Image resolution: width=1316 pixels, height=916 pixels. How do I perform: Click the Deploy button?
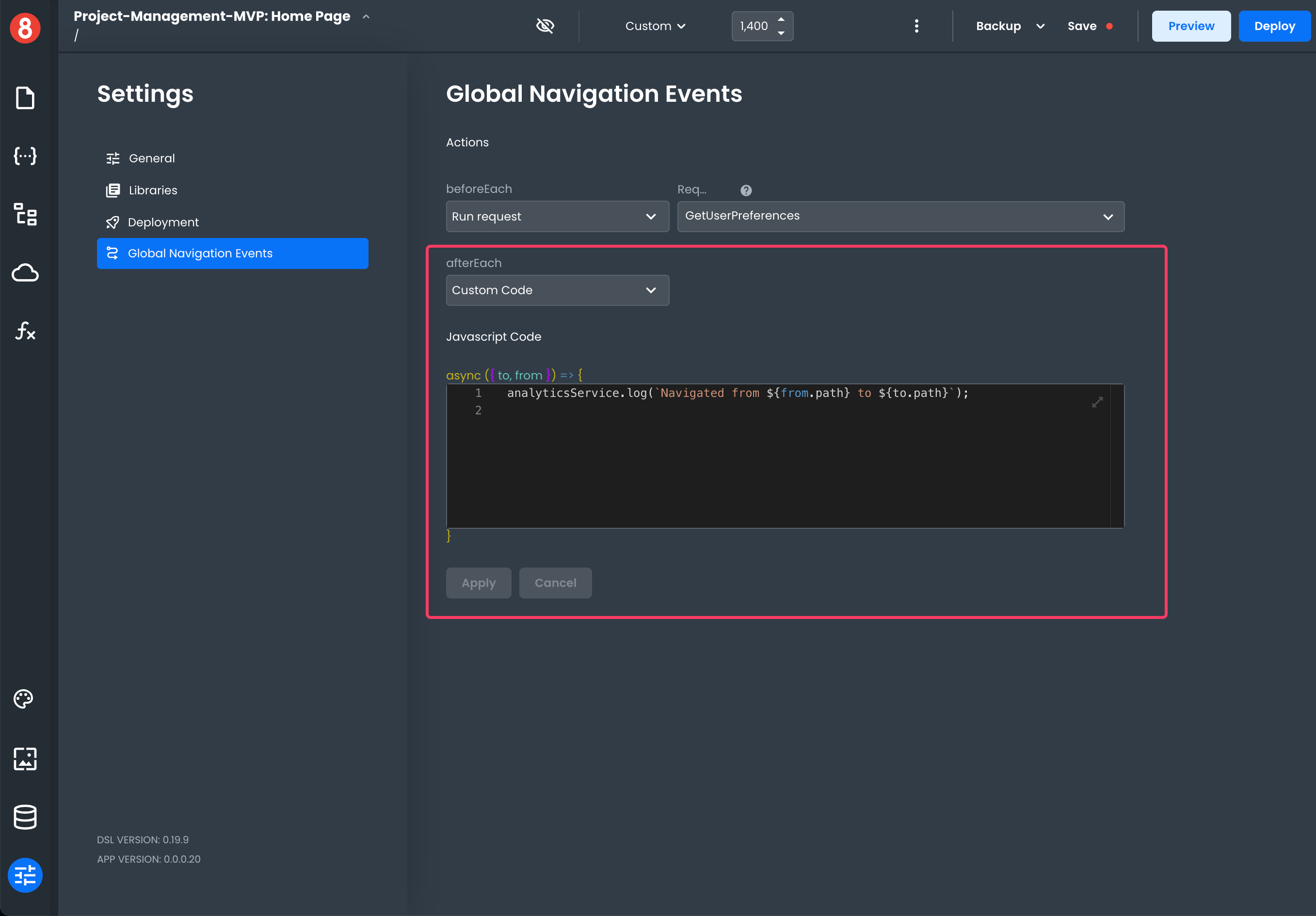pos(1274,26)
